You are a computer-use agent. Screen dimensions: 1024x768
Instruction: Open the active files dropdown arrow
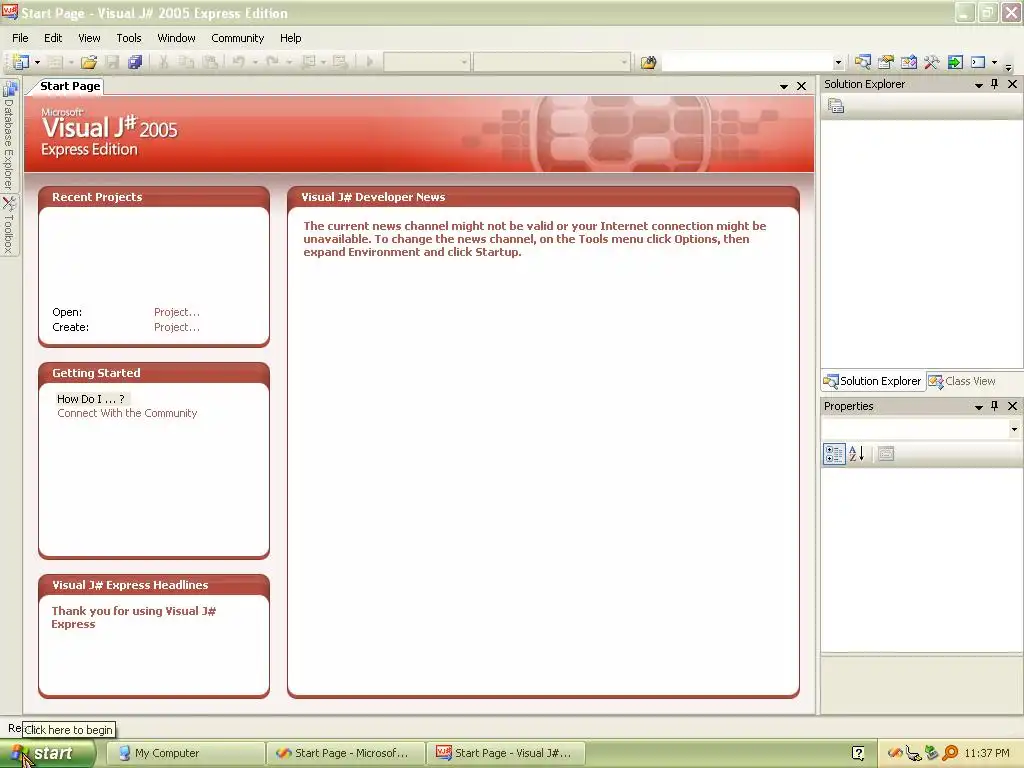click(x=784, y=86)
